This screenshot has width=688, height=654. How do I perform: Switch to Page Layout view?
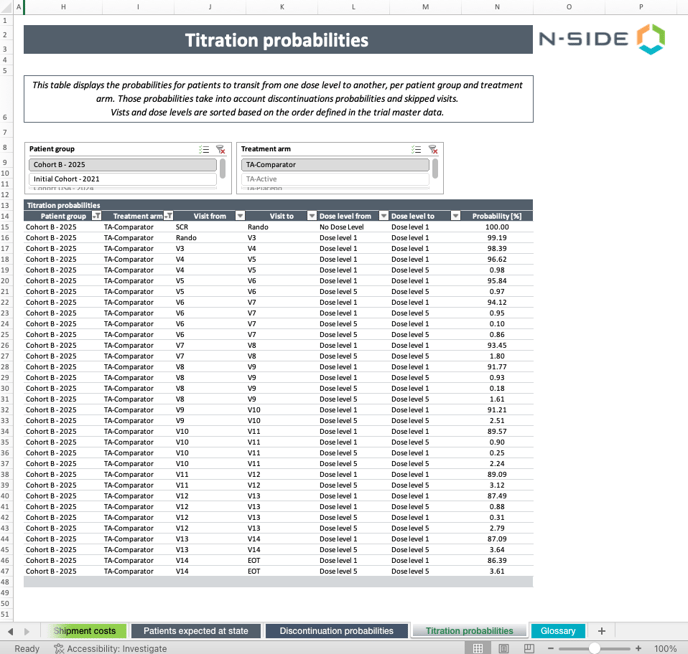[503, 648]
